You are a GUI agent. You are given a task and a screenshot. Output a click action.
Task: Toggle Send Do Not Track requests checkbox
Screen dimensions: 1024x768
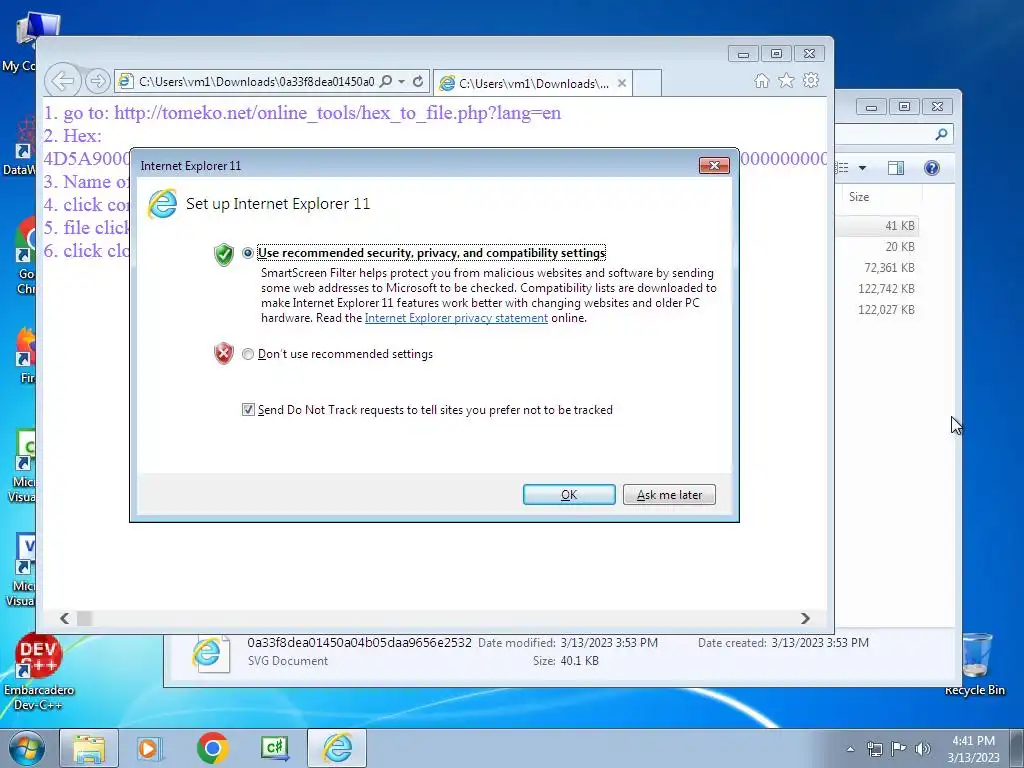[x=248, y=409]
